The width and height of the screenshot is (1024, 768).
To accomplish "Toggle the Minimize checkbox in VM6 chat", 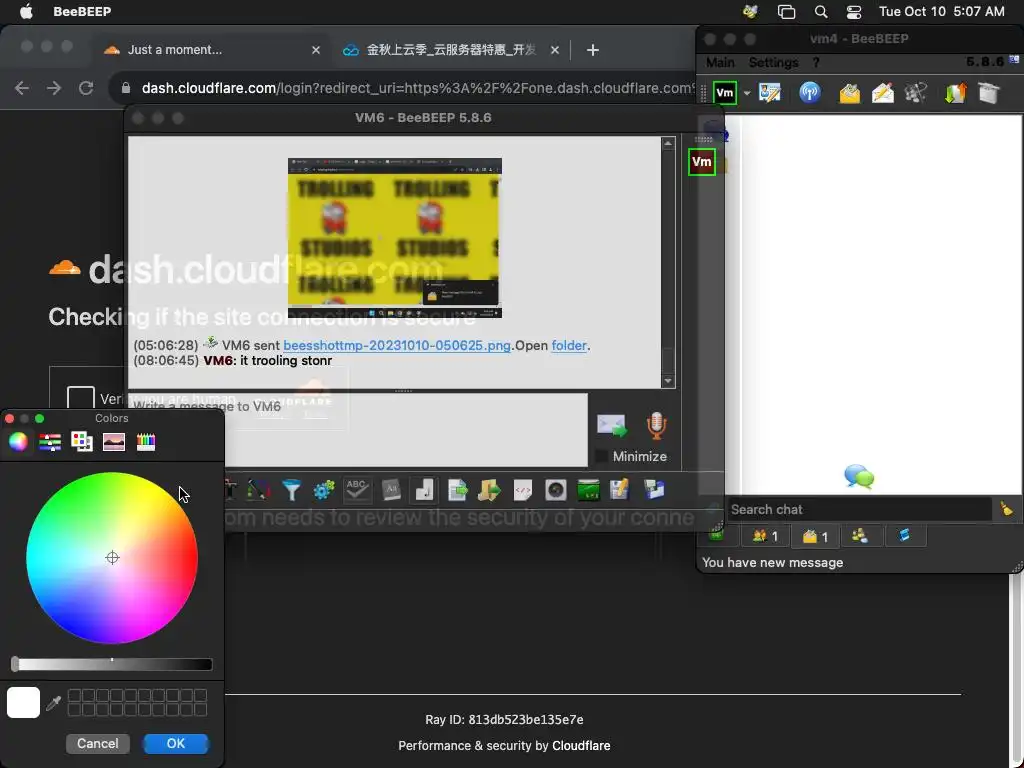I will tap(601, 456).
